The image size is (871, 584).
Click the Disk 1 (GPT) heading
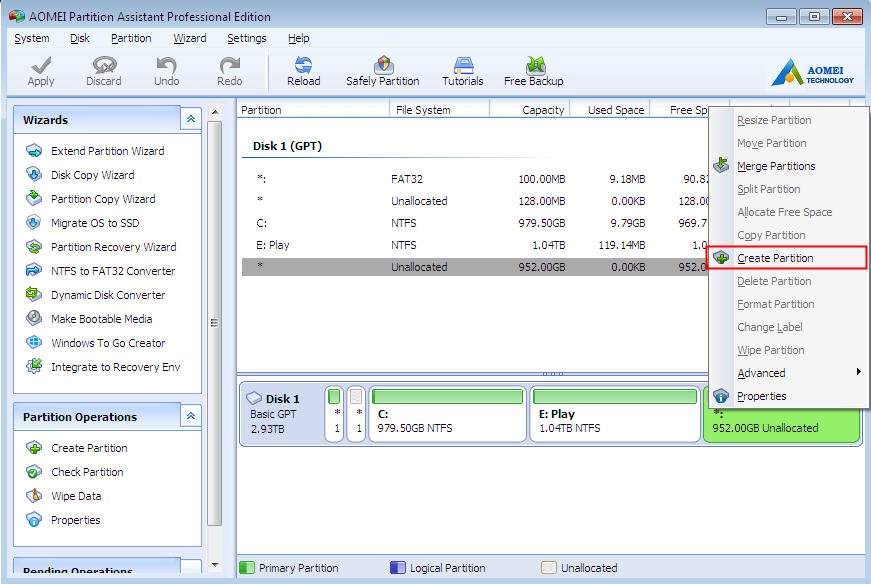coord(287,146)
